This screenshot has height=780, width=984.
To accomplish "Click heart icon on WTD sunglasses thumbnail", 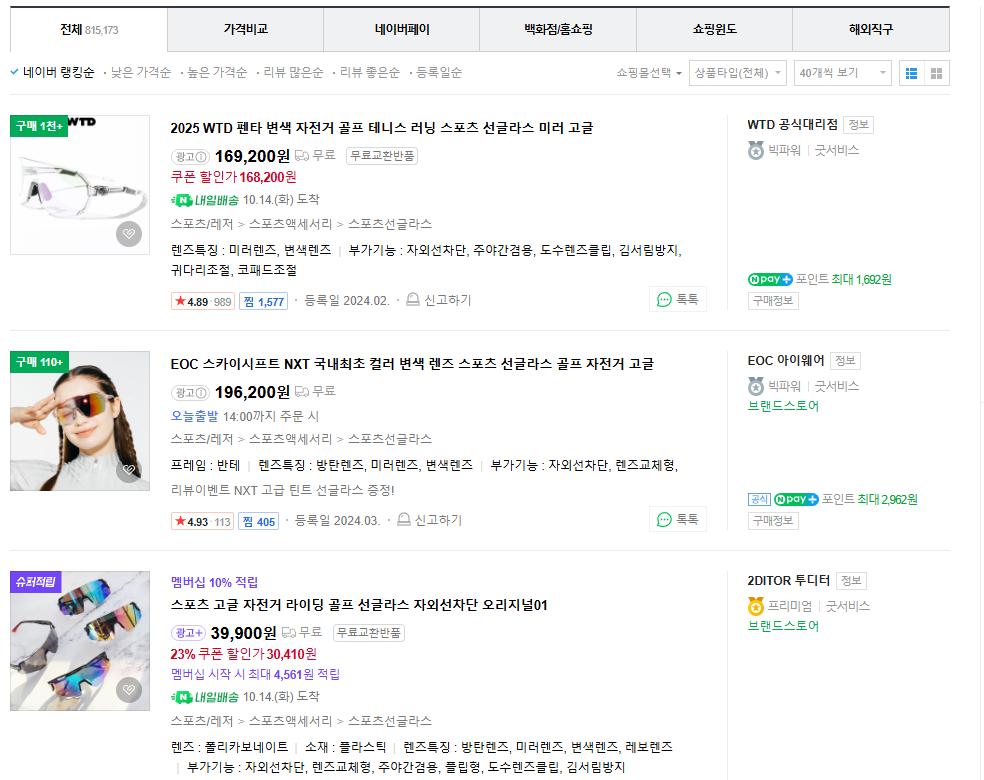I will 128,234.
